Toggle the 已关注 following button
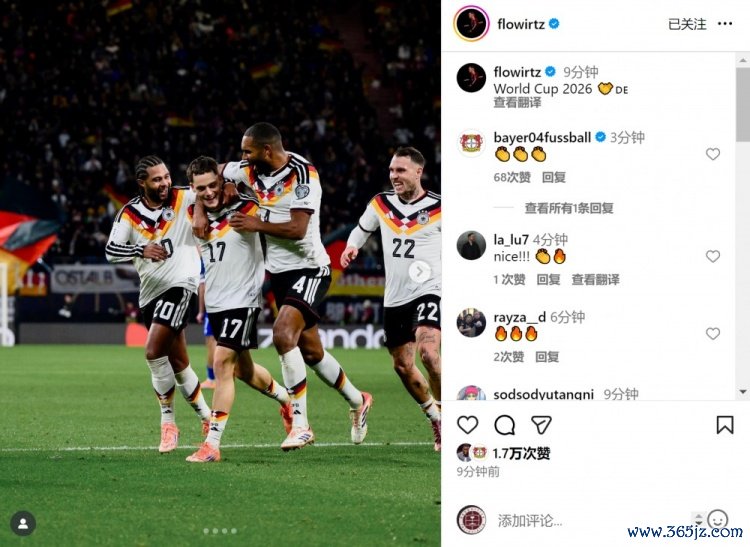 pyautogui.click(x=687, y=24)
